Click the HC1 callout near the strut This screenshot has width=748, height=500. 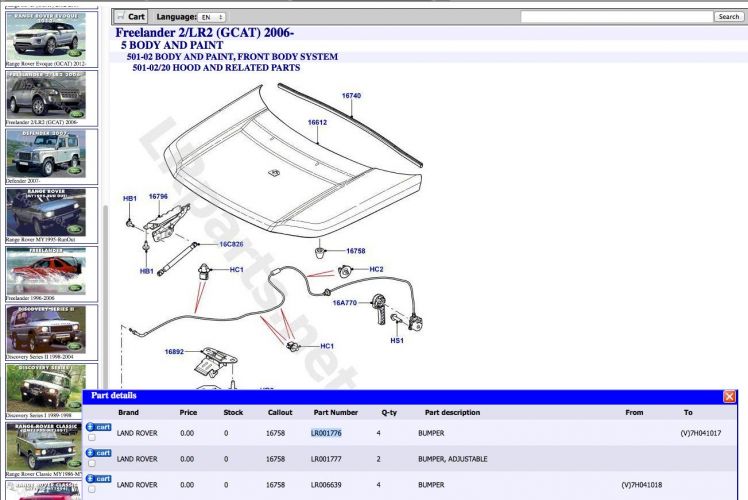(237, 270)
